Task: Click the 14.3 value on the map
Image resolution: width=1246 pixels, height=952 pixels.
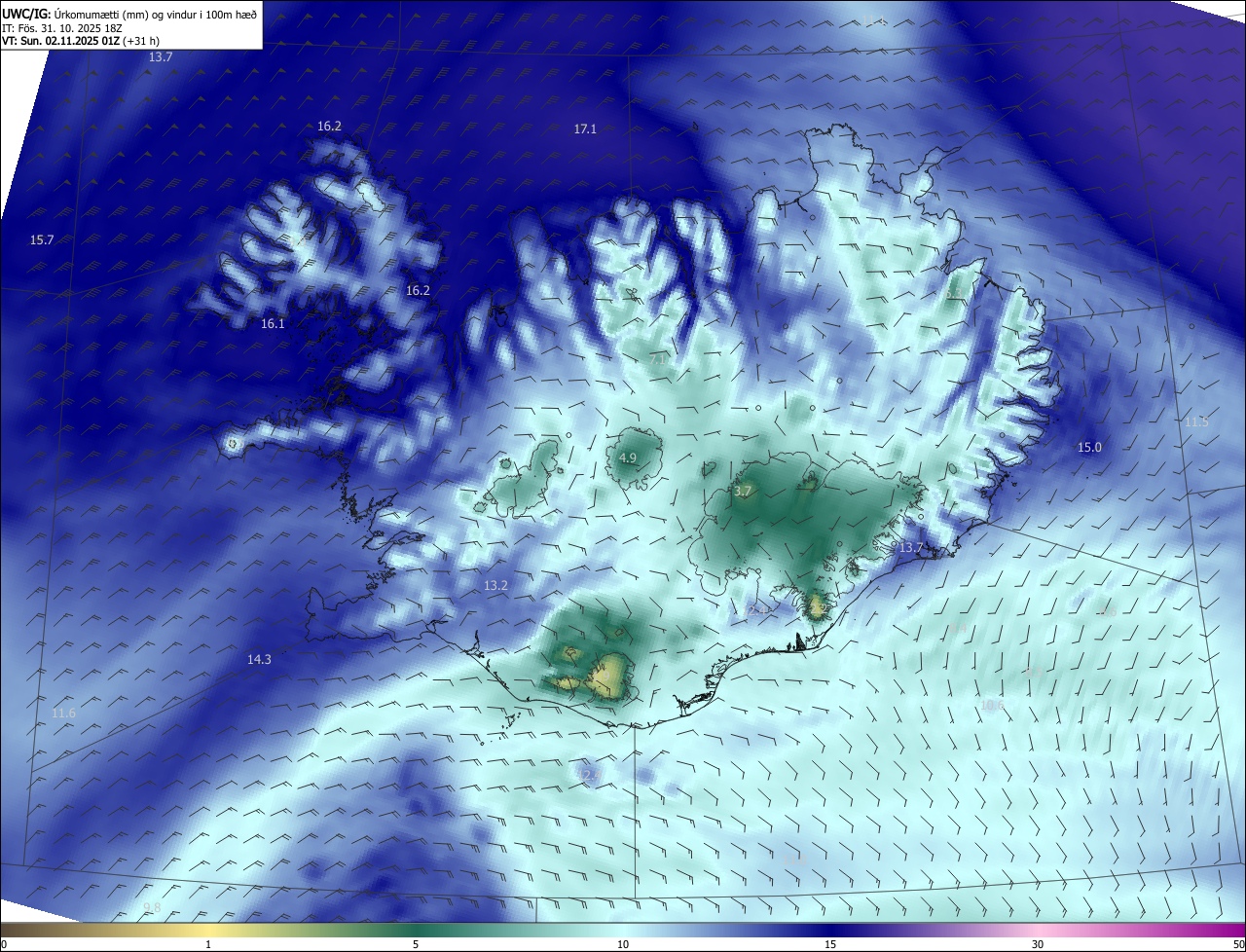Action: click(259, 659)
